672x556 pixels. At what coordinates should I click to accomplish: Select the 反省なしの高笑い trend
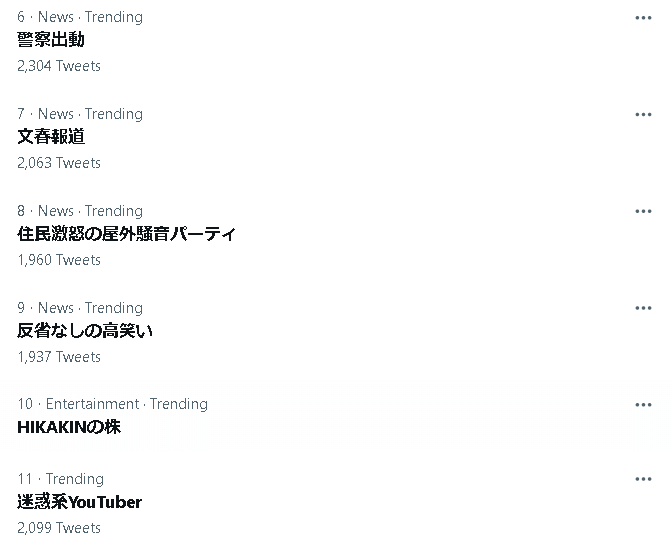pyautogui.click(x=85, y=331)
